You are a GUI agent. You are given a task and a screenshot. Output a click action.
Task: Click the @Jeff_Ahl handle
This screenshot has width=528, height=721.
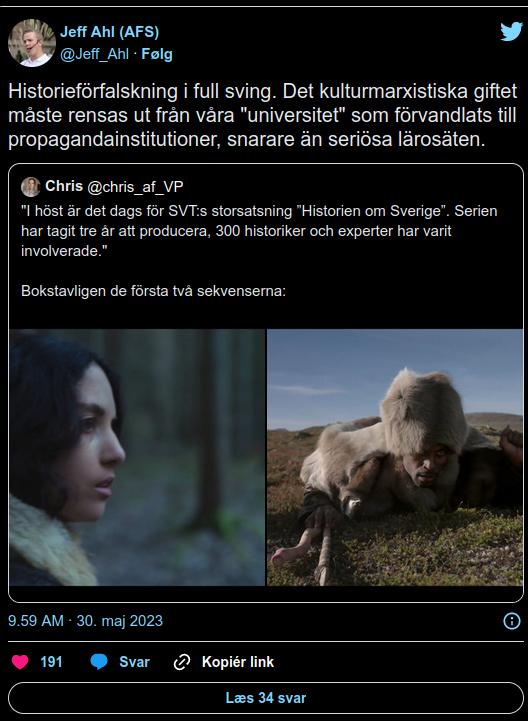[x=94, y=54]
